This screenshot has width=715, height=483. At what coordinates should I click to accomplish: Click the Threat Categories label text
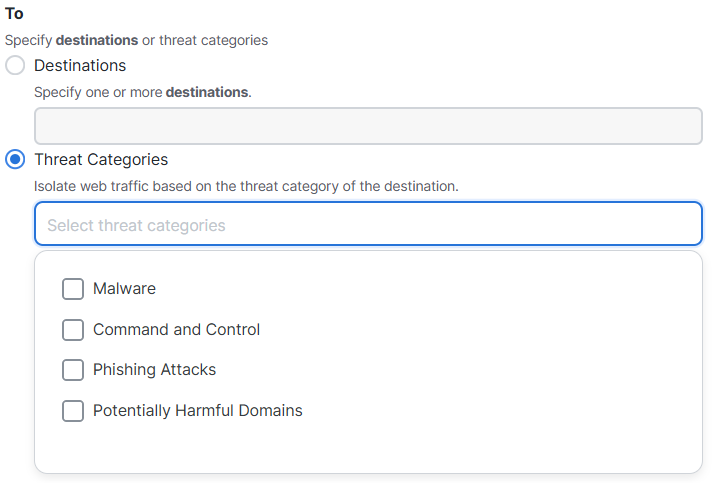click(x=101, y=160)
